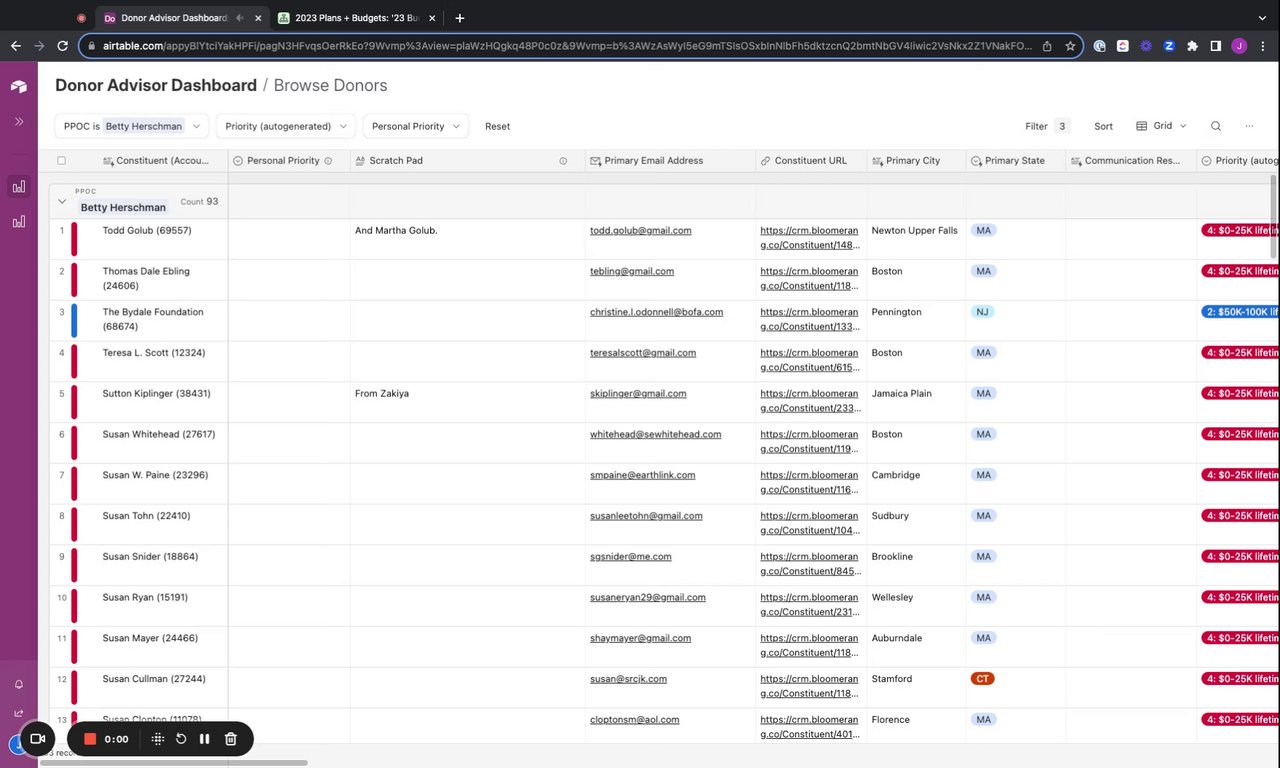Open the second bar chart icon in sidebar

[18, 221]
